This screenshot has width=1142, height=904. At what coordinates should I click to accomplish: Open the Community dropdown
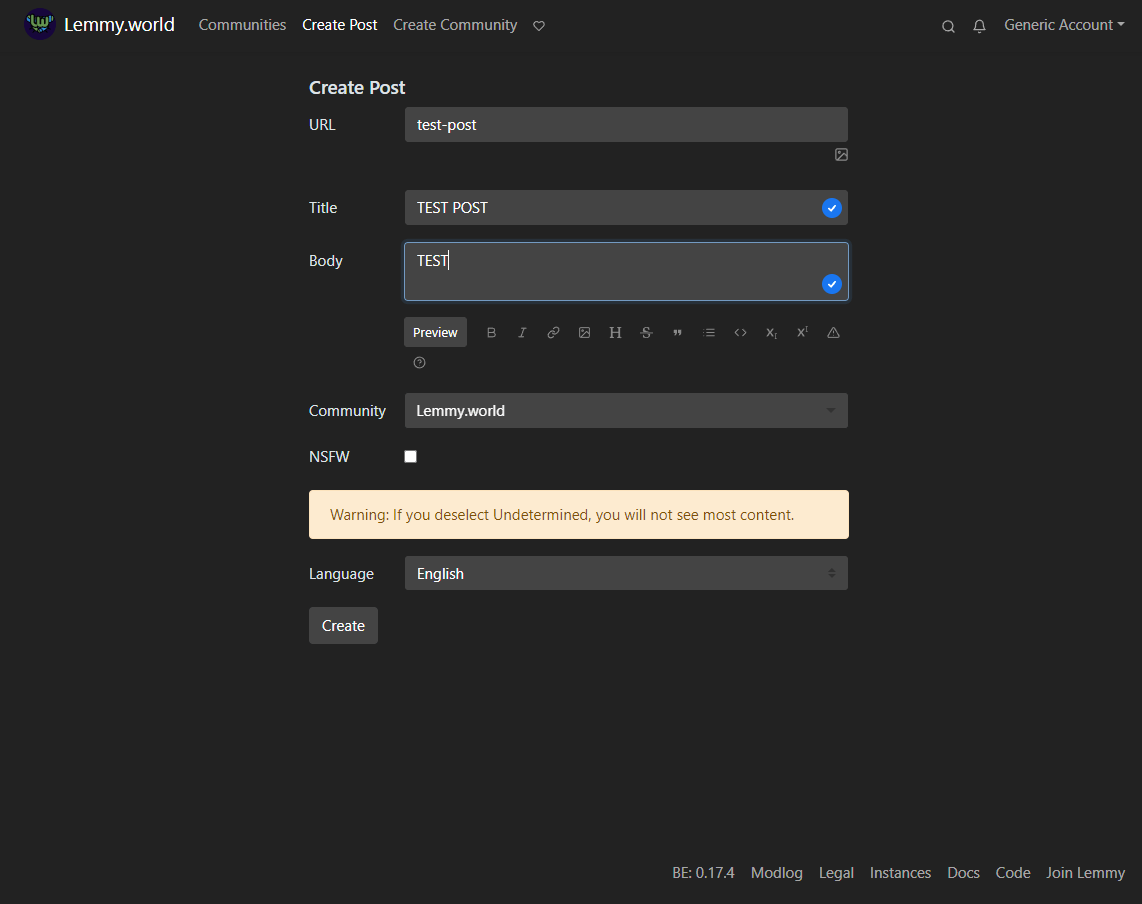coord(626,410)
